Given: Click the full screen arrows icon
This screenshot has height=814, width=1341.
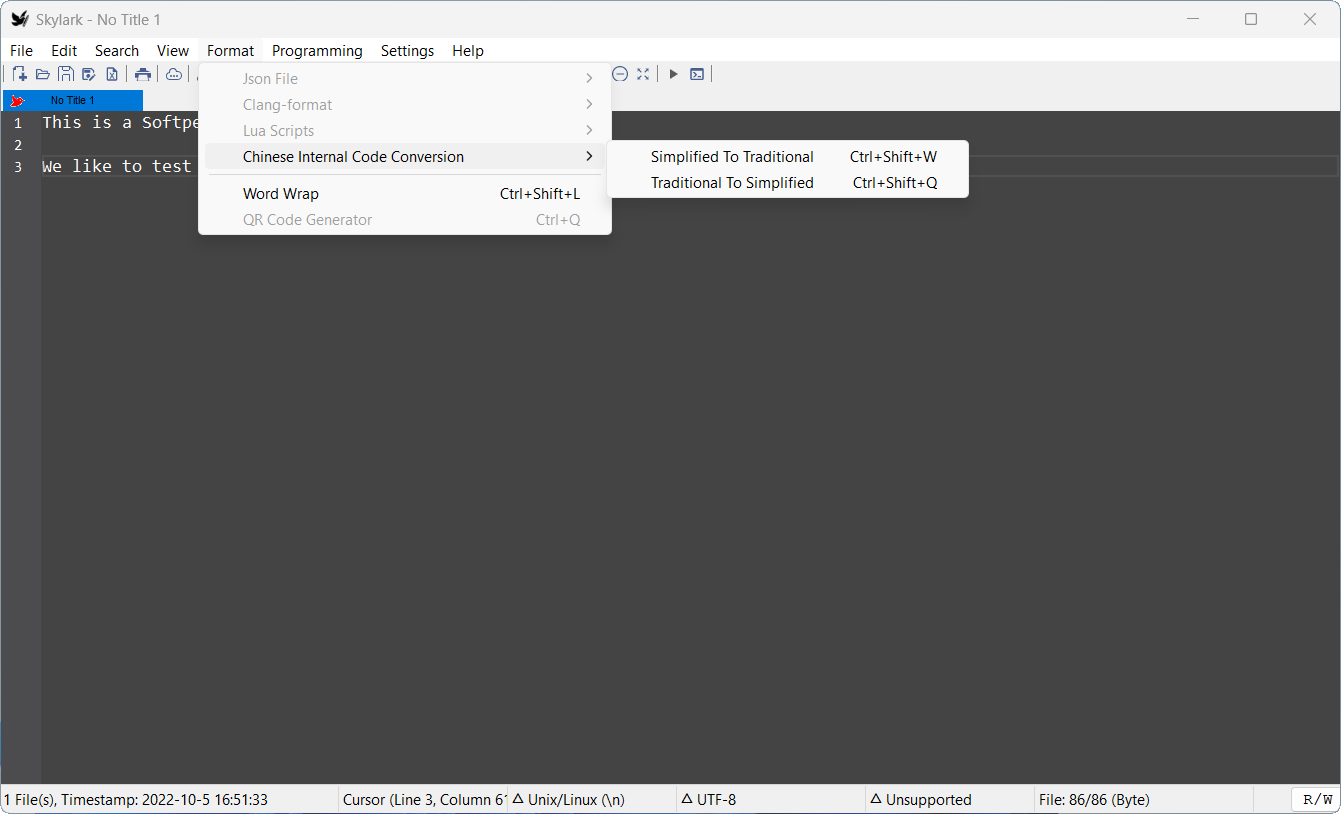Looking at the screenshot, I should 643,74.
